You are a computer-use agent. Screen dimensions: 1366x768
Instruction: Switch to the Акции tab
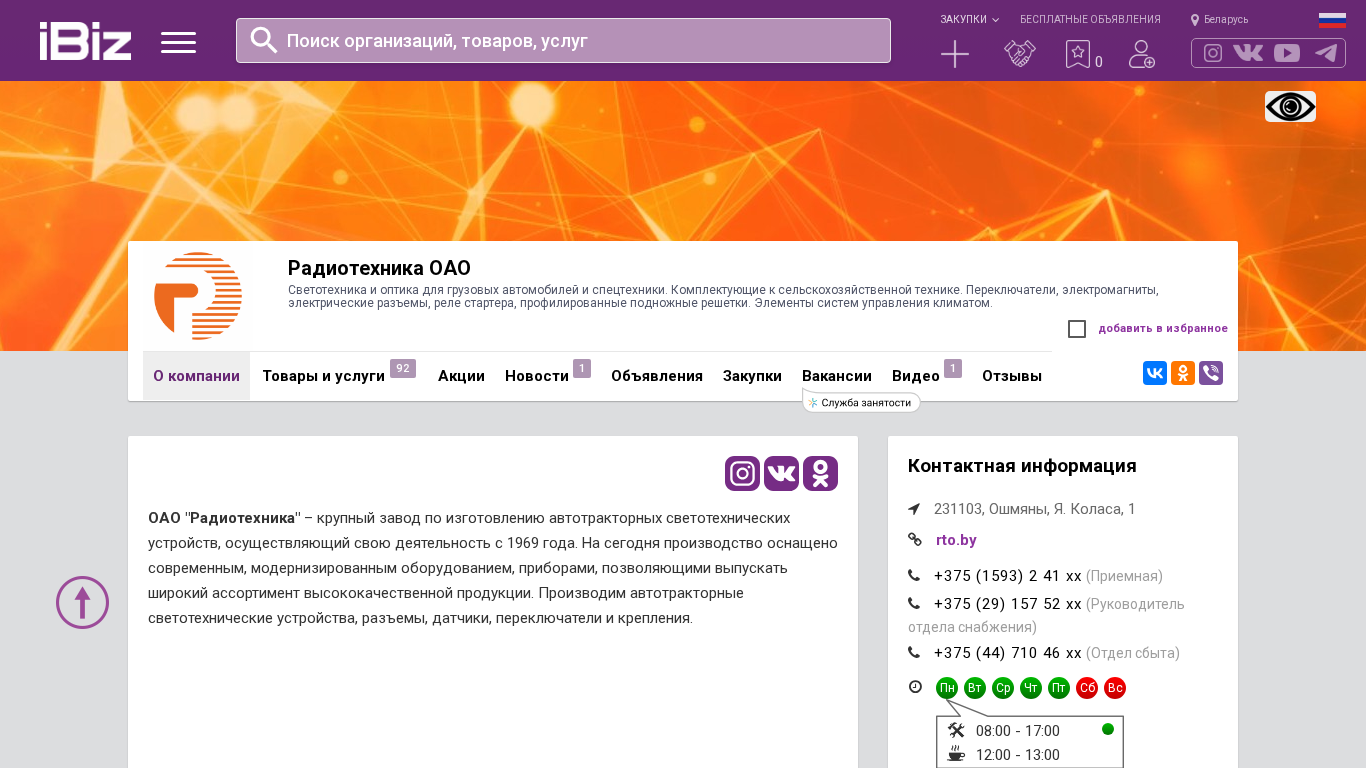click(x=461, y=376)
